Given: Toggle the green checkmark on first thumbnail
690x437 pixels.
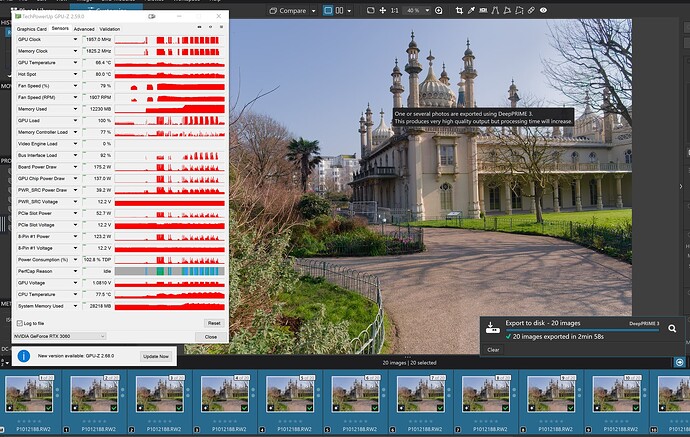Looking at the screenshot, I should click(x=51, y=407).
